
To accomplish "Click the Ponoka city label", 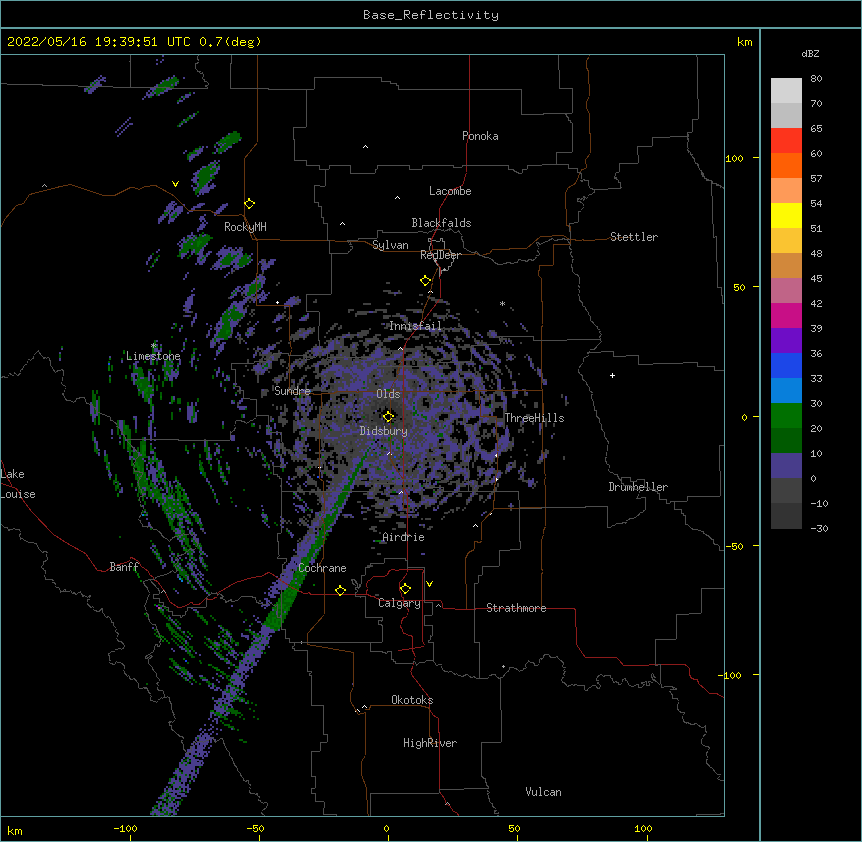I will 480,136.
